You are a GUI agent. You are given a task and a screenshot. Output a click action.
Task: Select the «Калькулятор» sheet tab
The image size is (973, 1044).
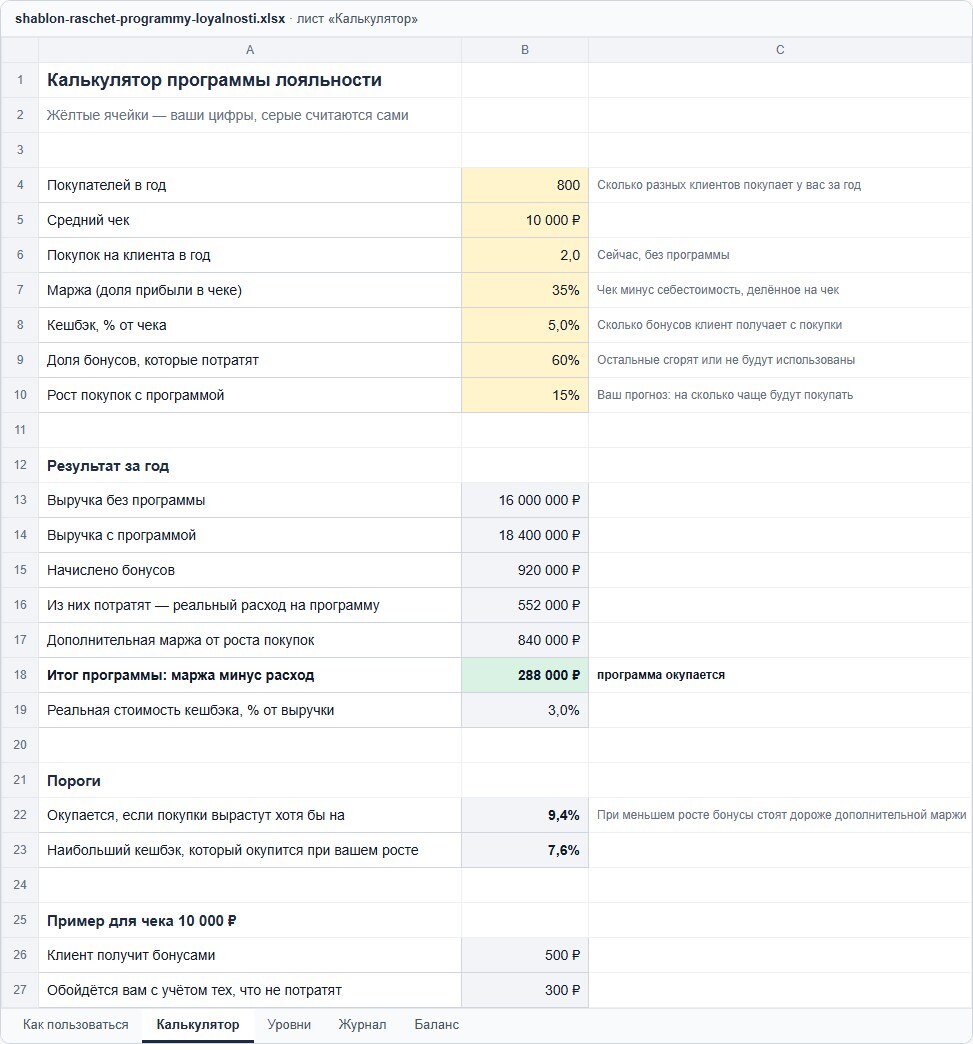[x=198, y=1025]
